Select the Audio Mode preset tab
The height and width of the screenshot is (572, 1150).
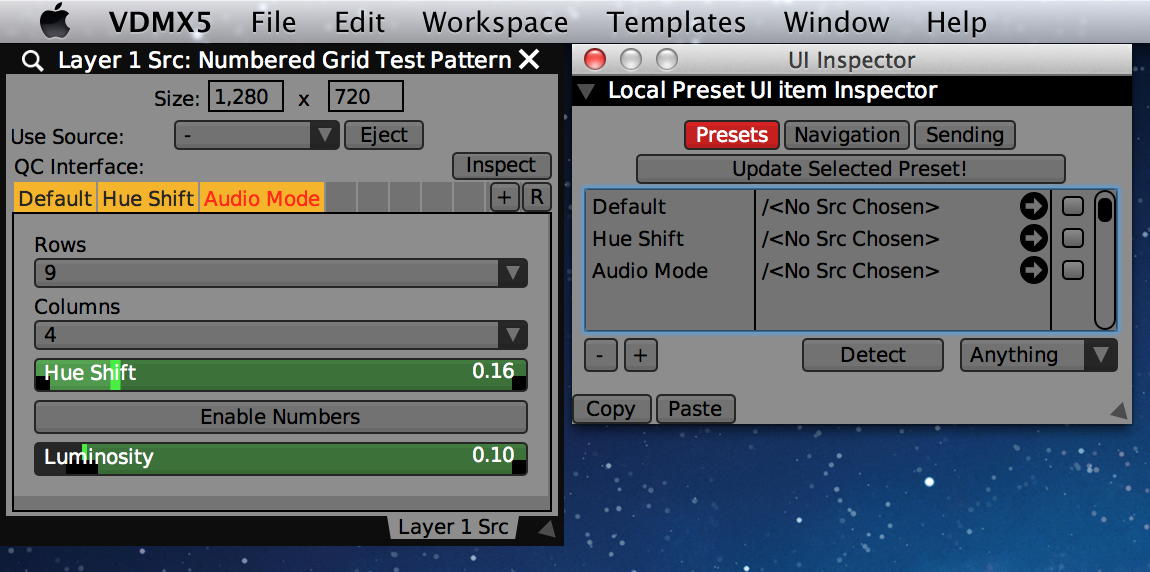coord(262,198)
